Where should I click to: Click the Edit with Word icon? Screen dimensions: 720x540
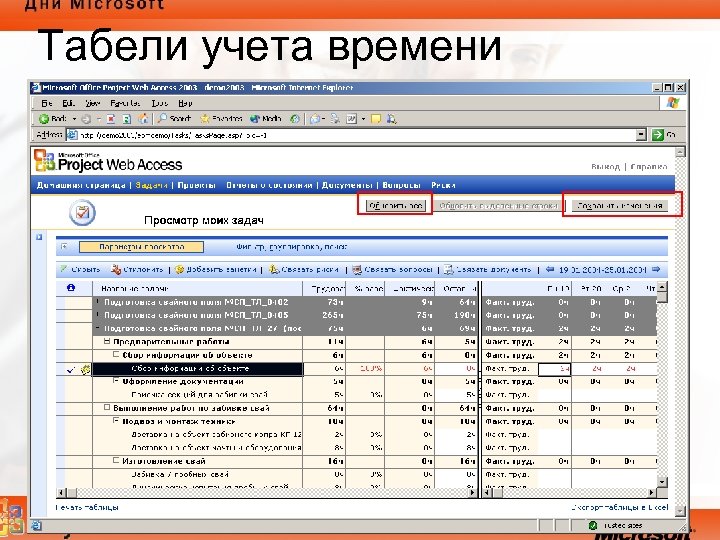(x=351, y=119)
